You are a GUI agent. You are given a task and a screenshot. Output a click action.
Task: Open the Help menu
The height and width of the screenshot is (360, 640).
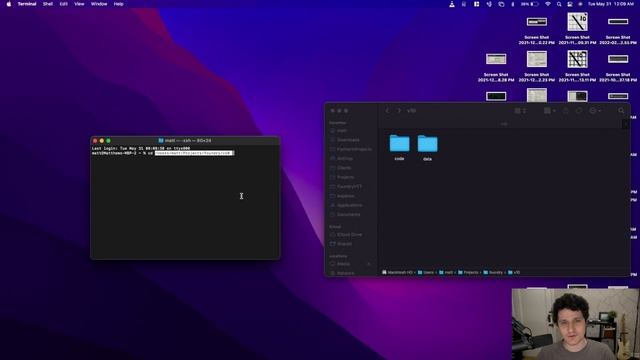coord(118,4)
